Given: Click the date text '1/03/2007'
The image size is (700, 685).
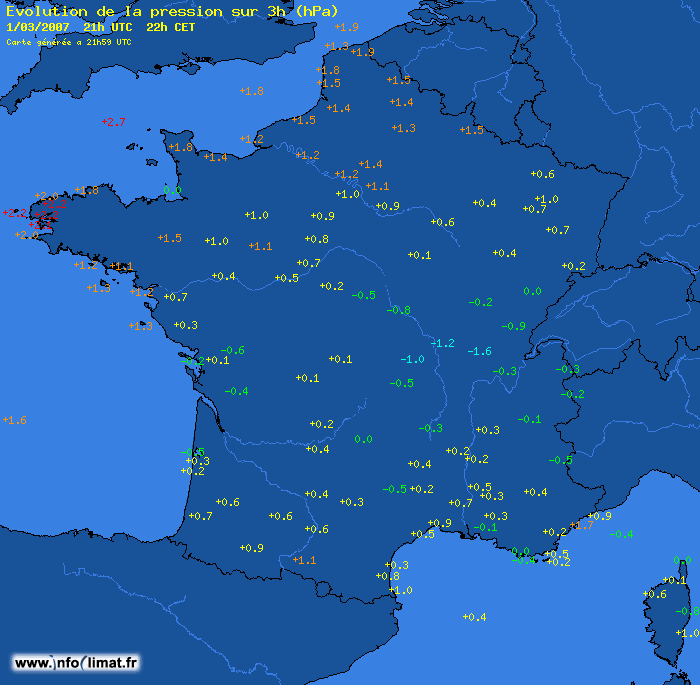Looking at the screenshot, I should [38, 27].
